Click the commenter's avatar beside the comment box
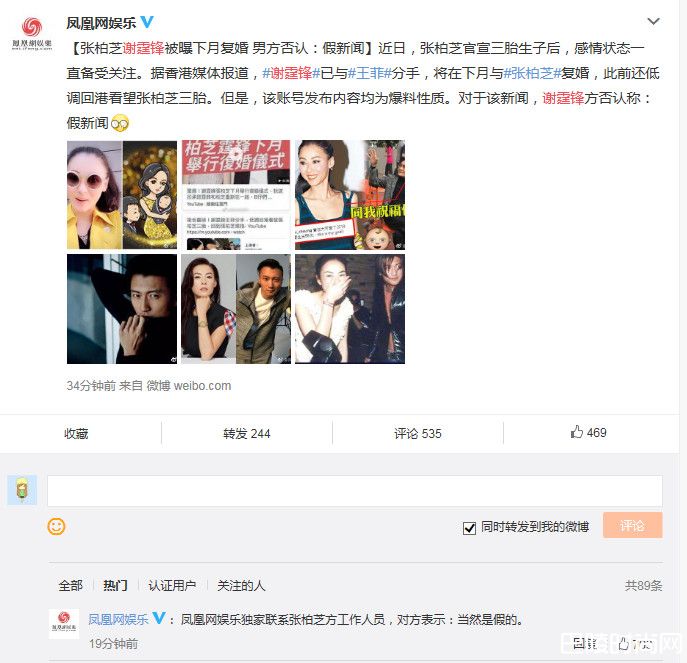The image size is (687, 663). click(x=22, y=489)
